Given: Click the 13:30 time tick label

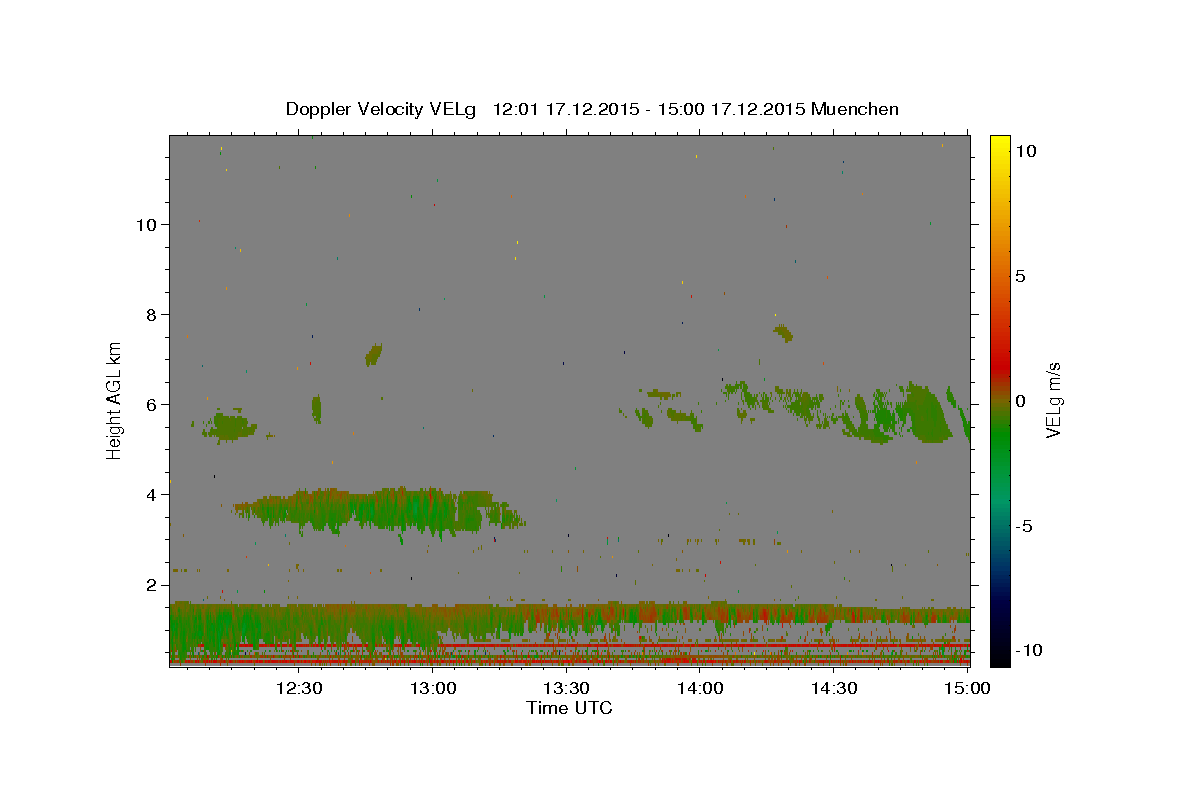Looking at the screenshot, I should point(566,688).
